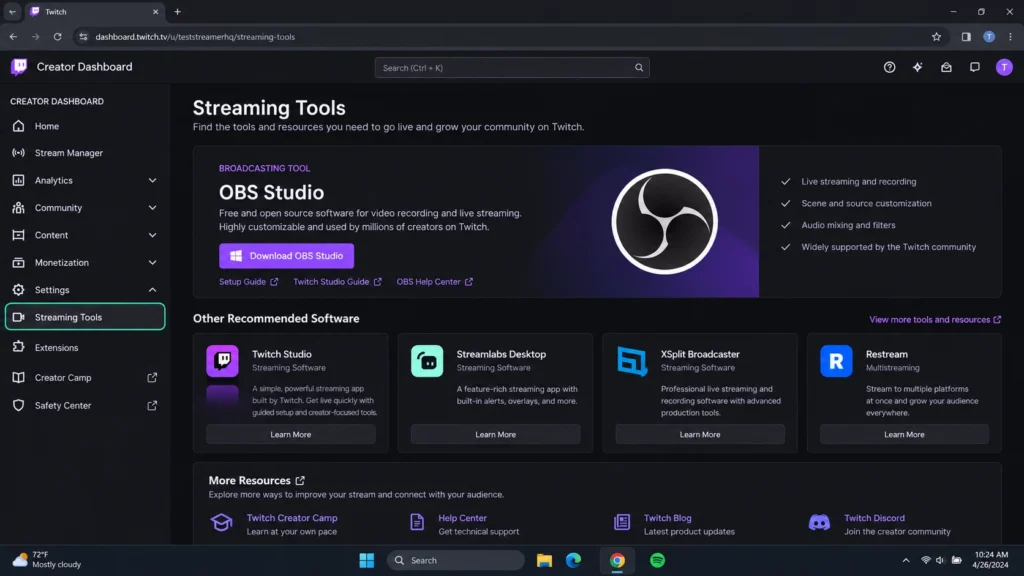
Task: Show hidden system tray icons chevron
Action: click(906, 560)
